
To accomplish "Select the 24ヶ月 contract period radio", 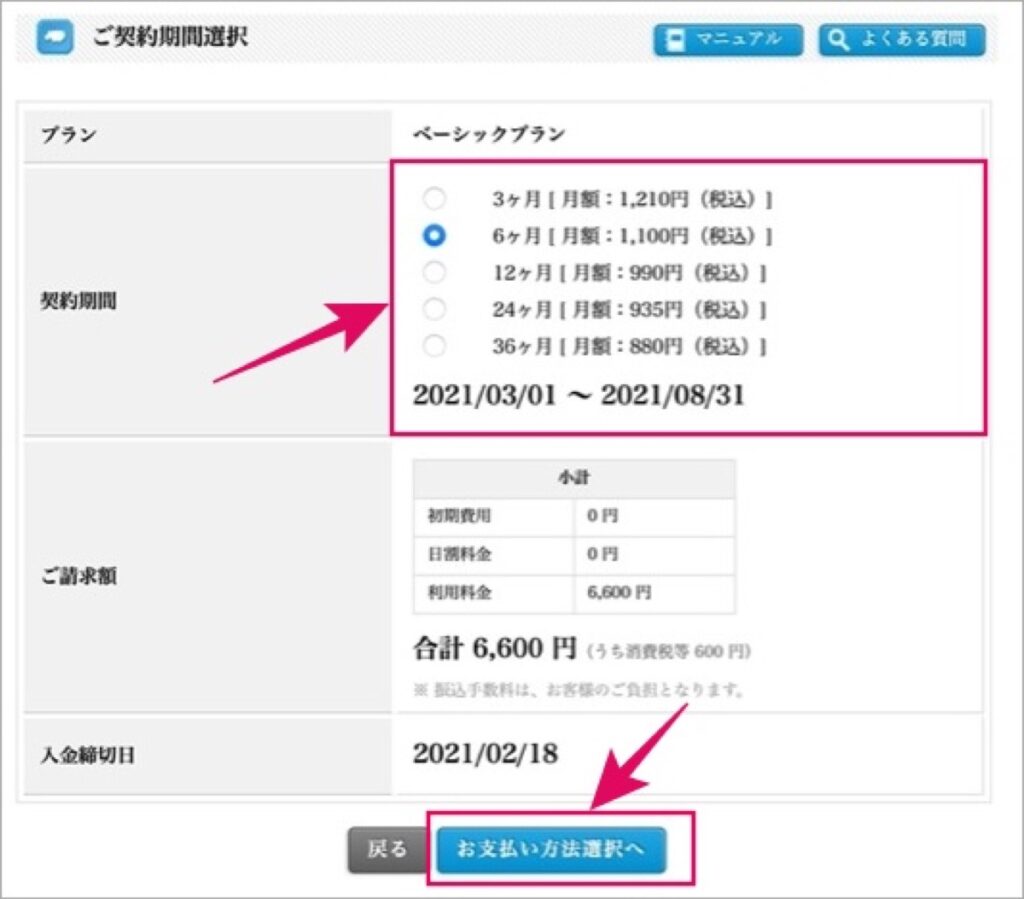I will (434, 308).
